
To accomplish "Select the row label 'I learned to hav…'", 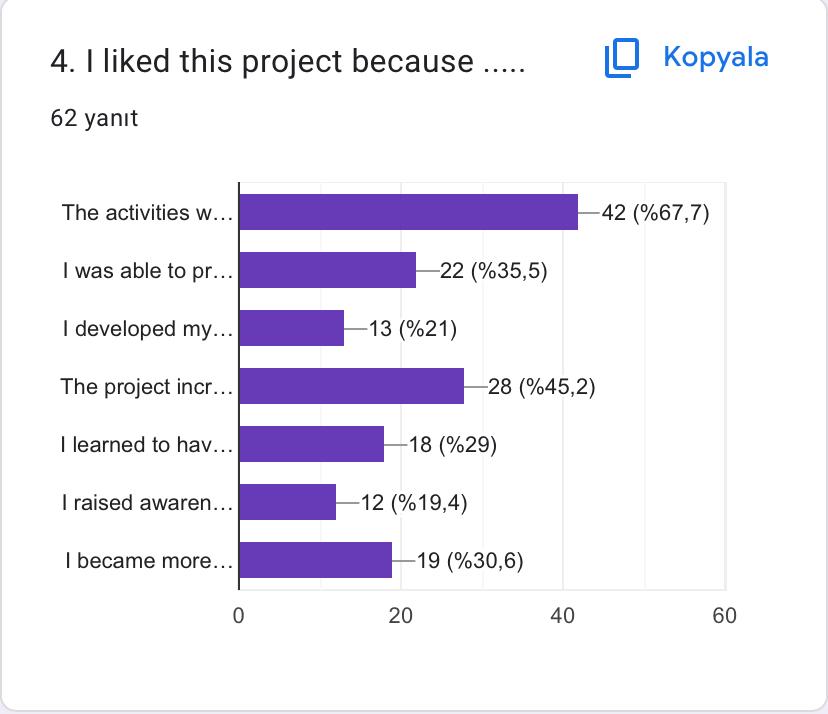I will click(x=150, y=444).
